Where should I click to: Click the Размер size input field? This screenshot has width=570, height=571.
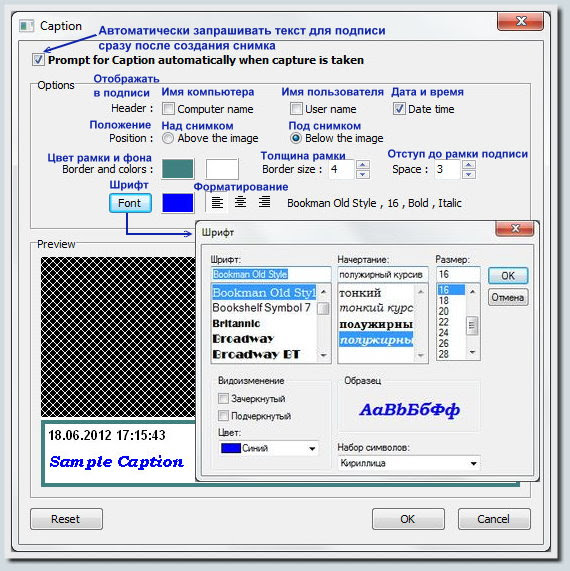[x=458, y=274]
